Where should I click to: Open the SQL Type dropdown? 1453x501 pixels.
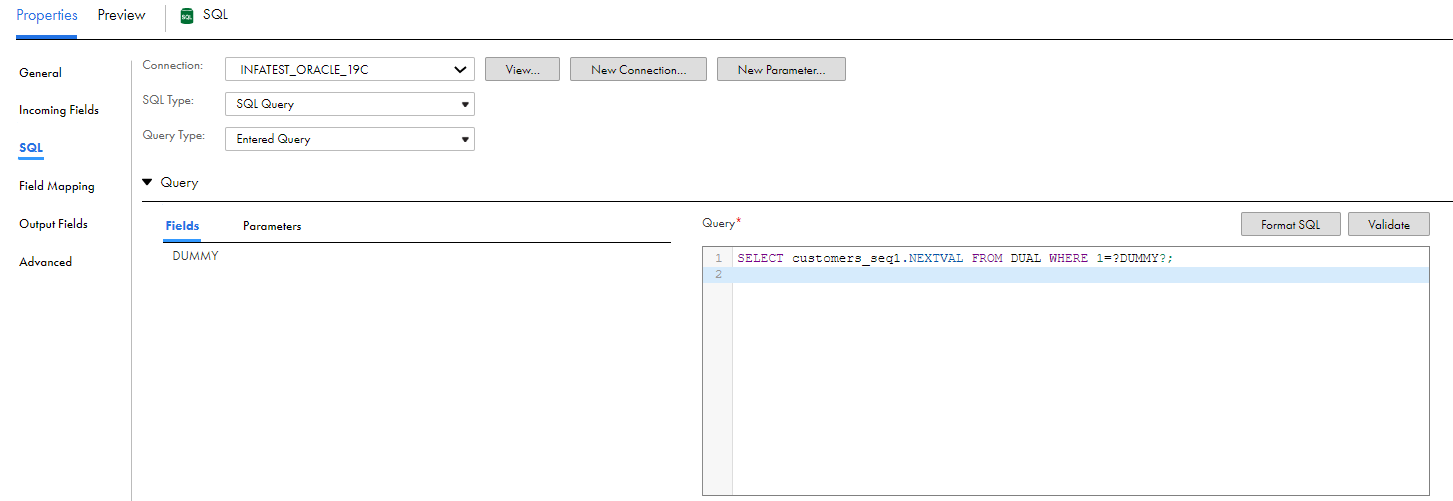(350, 104)
